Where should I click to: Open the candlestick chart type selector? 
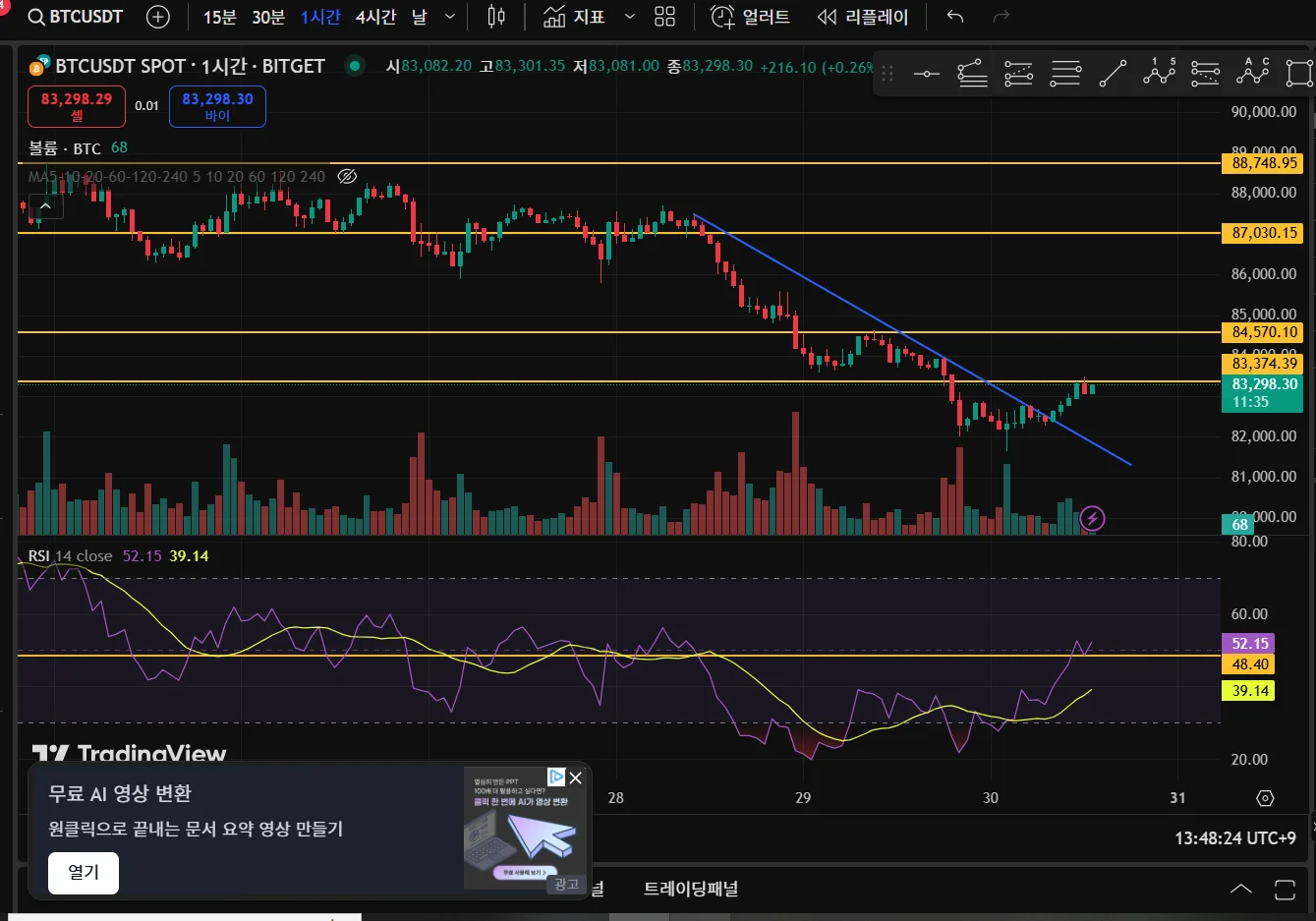pos(496,17)
